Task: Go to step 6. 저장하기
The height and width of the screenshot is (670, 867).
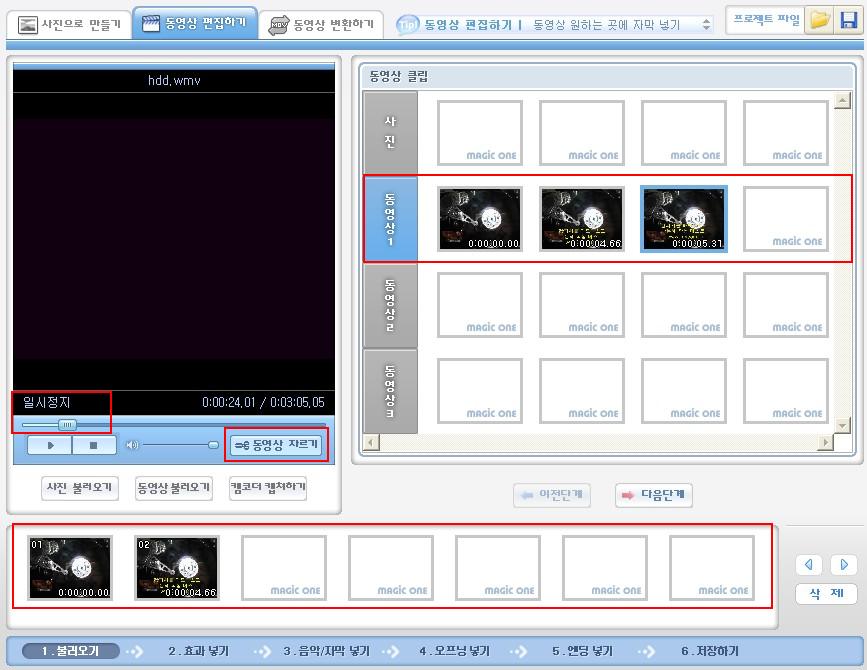Action: pyautogui.click(x=710, y=651)
